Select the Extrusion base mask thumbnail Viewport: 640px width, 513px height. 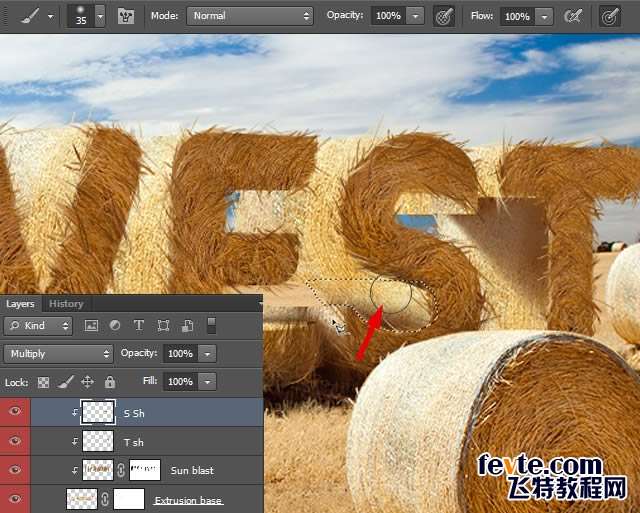(129, 499)
